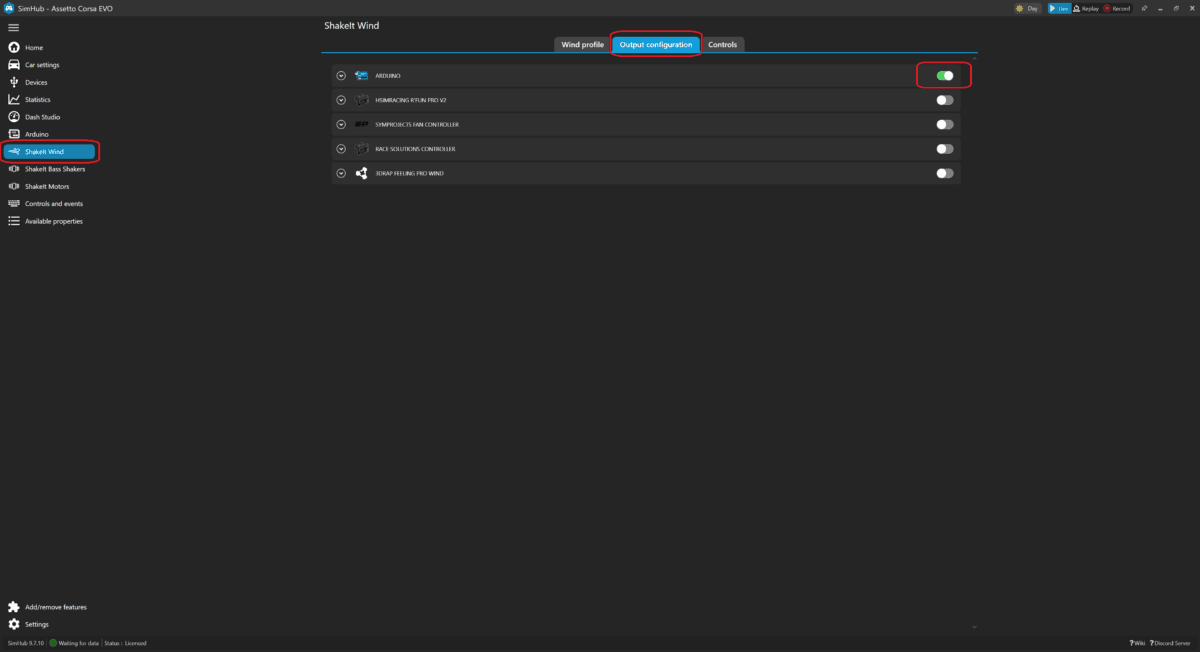The image size is (1200, 652).
Task: Toggle the Day mode button
Action: pyautogui.click(x=1027, y=8)
